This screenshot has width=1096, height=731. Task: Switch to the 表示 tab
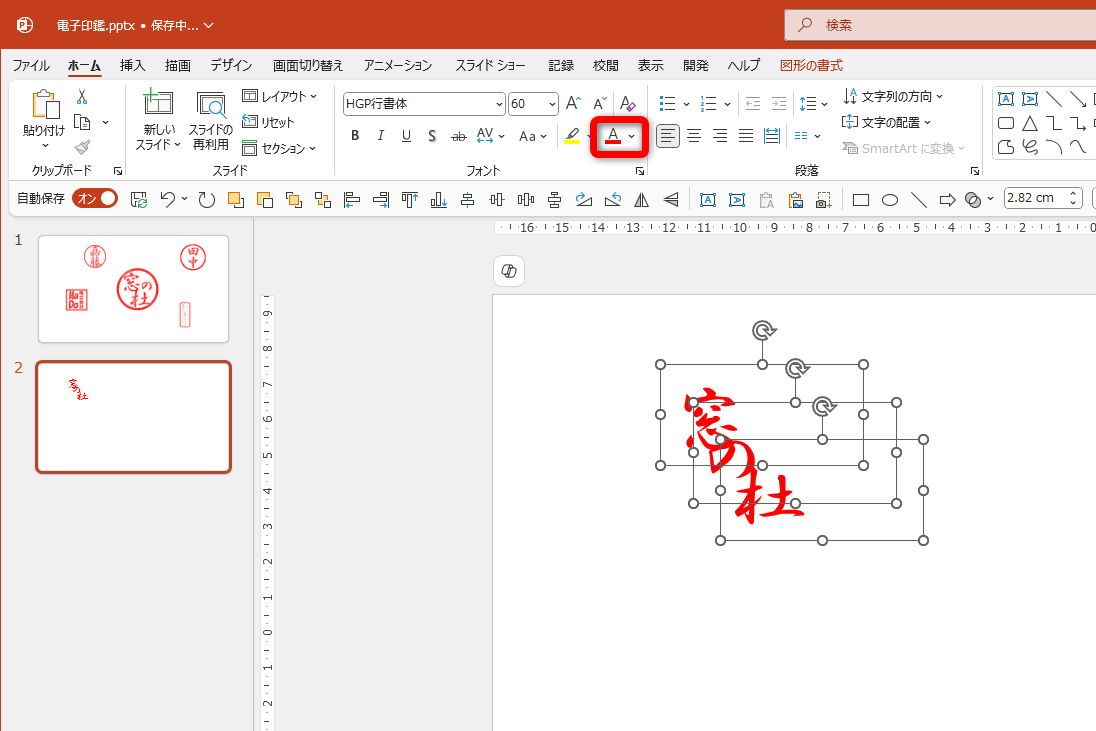click(x=650, y=66)
